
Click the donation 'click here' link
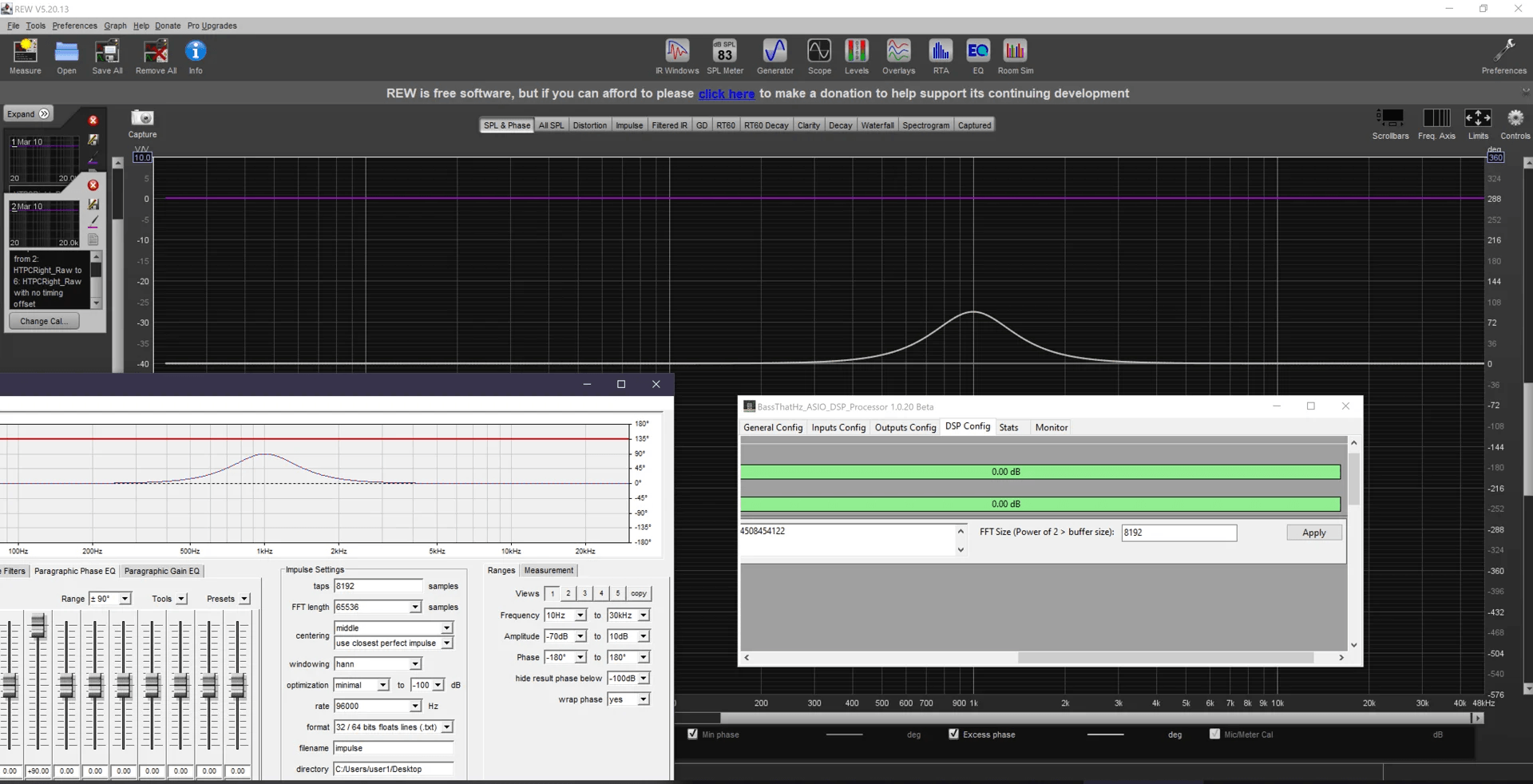pos(727,94)
